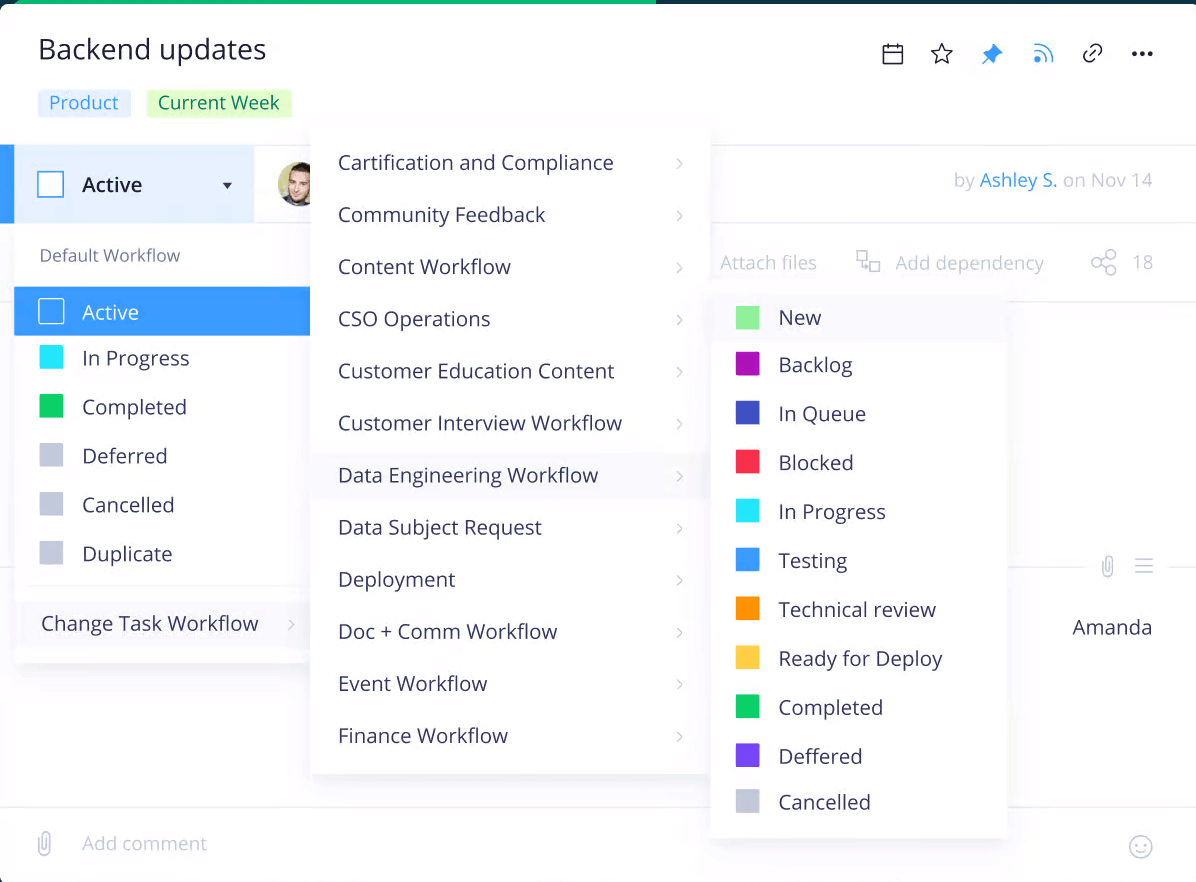The width and height of the screenshot is (1196, 882).
Task: Expand Customer Education Content workflow
Action: click(x=510, y=372)
